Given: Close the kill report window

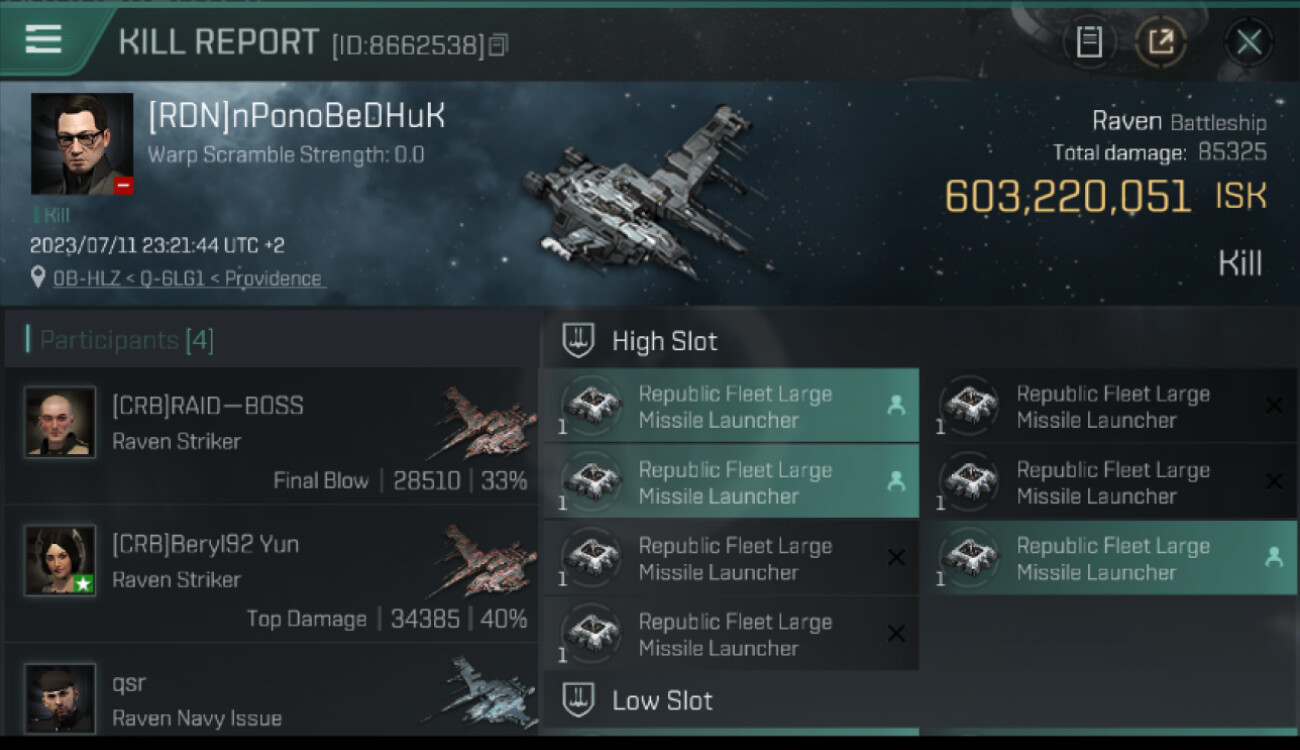Looking at the screenshot, I should tap(1248, 42).
